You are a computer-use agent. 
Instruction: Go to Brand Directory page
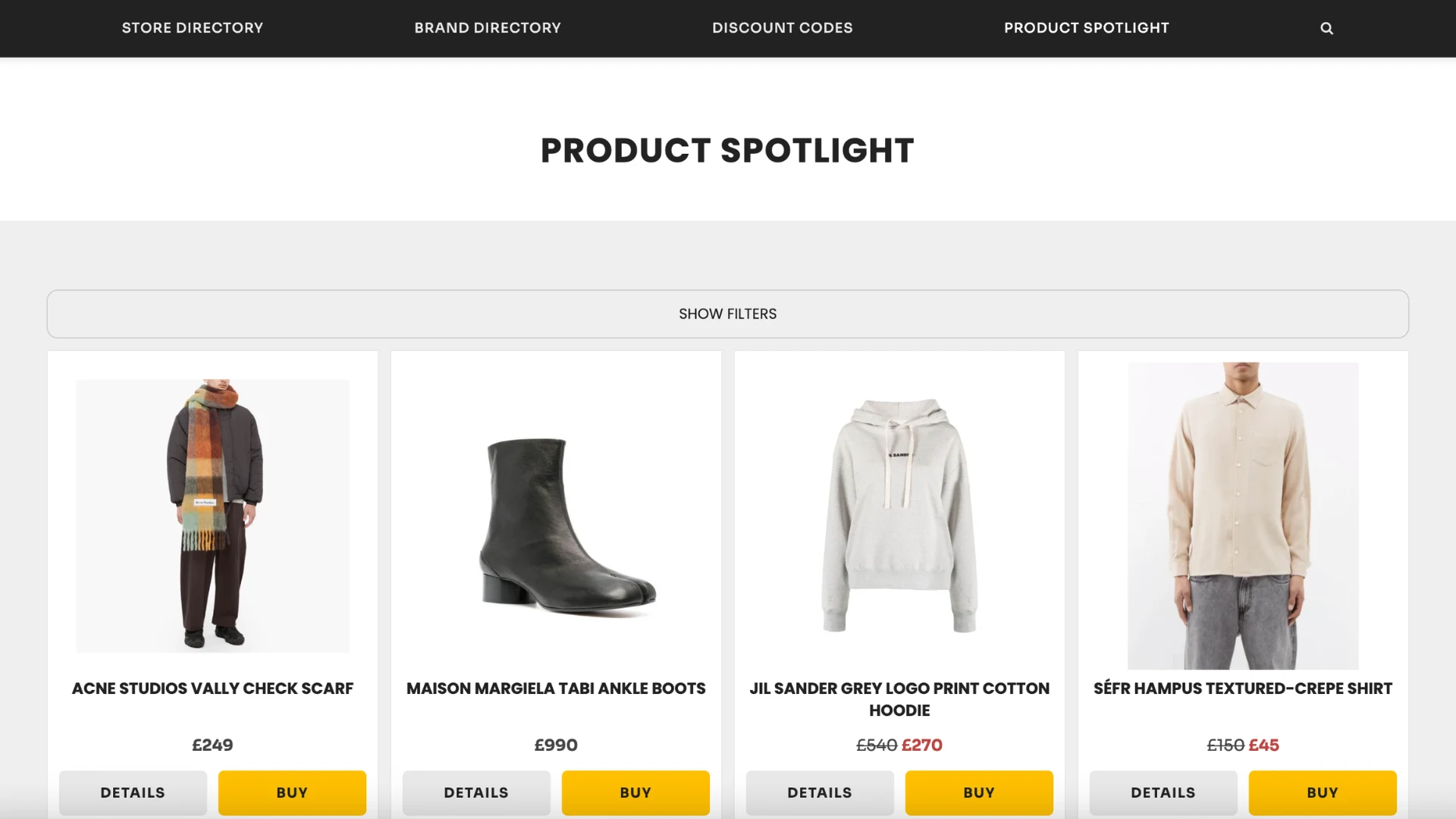point(488,28)
